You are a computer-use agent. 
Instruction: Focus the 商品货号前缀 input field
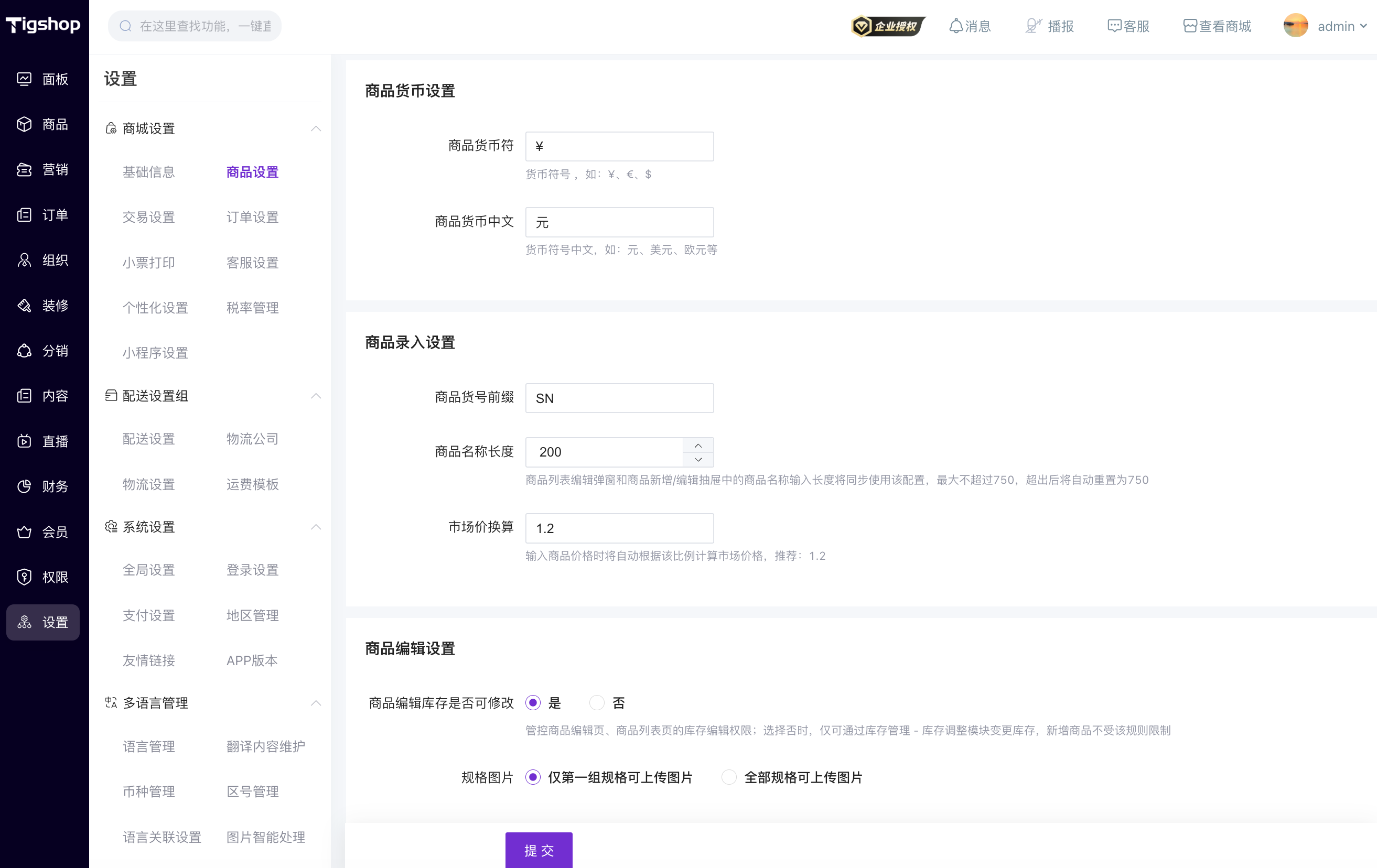click(x=619, y=398)
